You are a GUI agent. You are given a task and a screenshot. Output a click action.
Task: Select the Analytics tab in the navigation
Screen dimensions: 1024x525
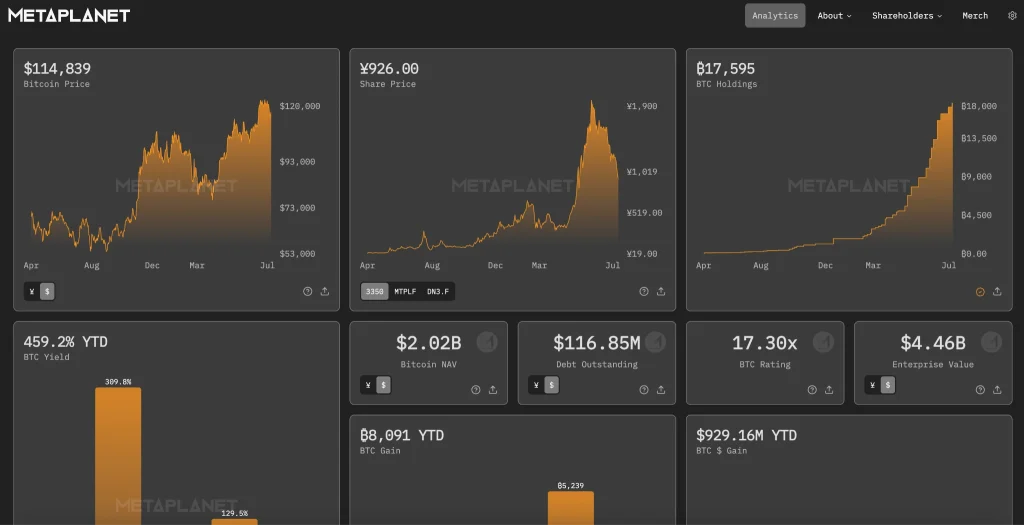point(775,16)
